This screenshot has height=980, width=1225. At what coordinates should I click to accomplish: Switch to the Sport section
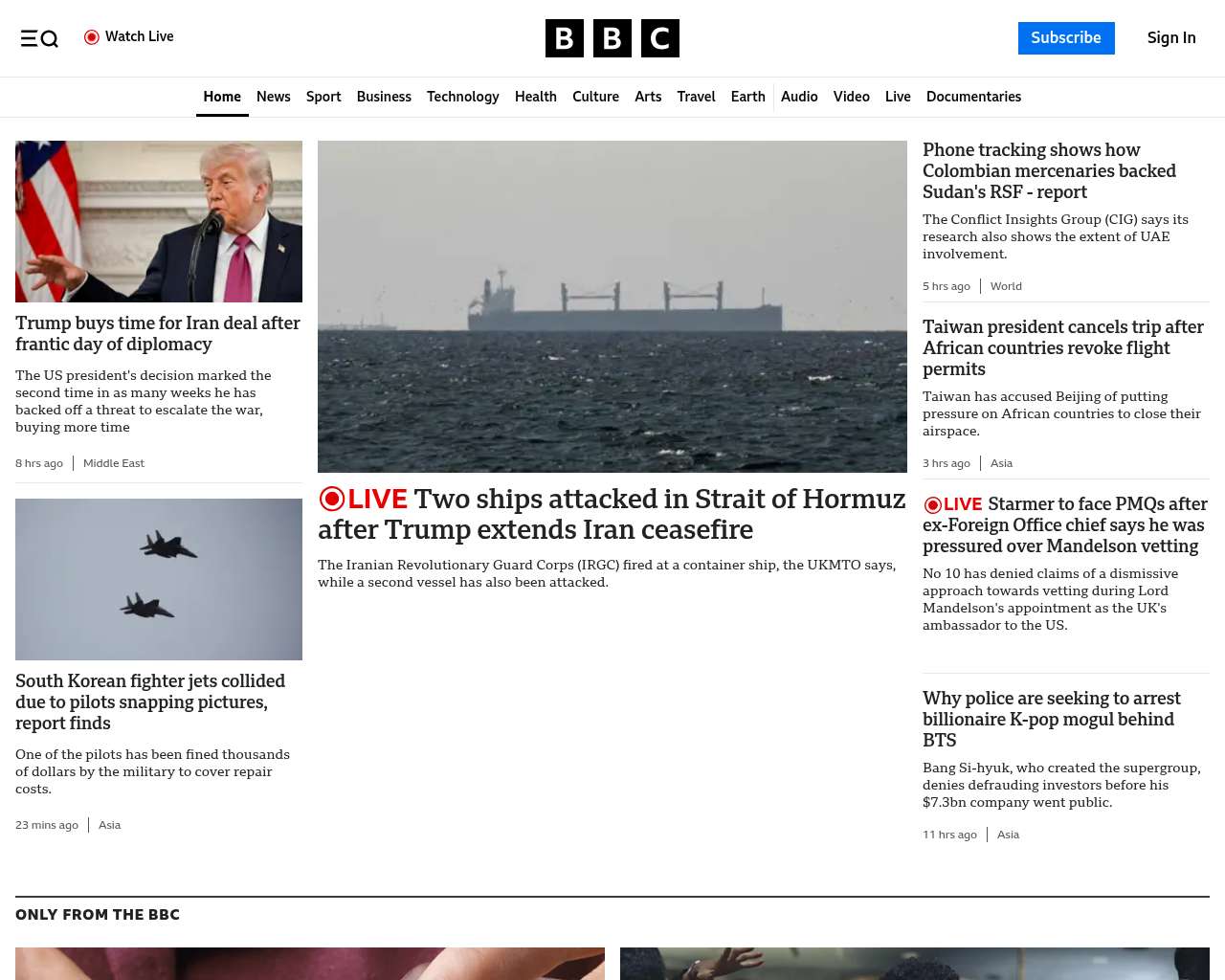click(323, 97)
